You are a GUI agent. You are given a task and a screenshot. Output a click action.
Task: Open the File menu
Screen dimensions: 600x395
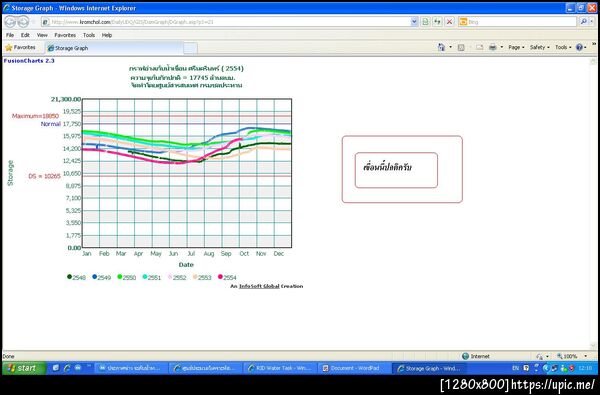(x=10, y=35)
